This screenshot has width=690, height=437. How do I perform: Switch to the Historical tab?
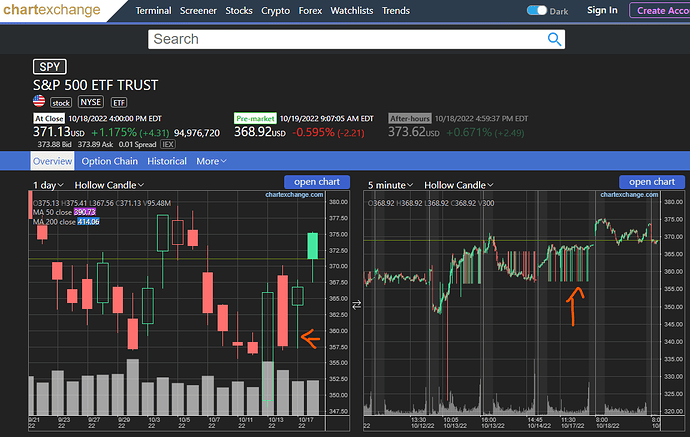(167, 161)
